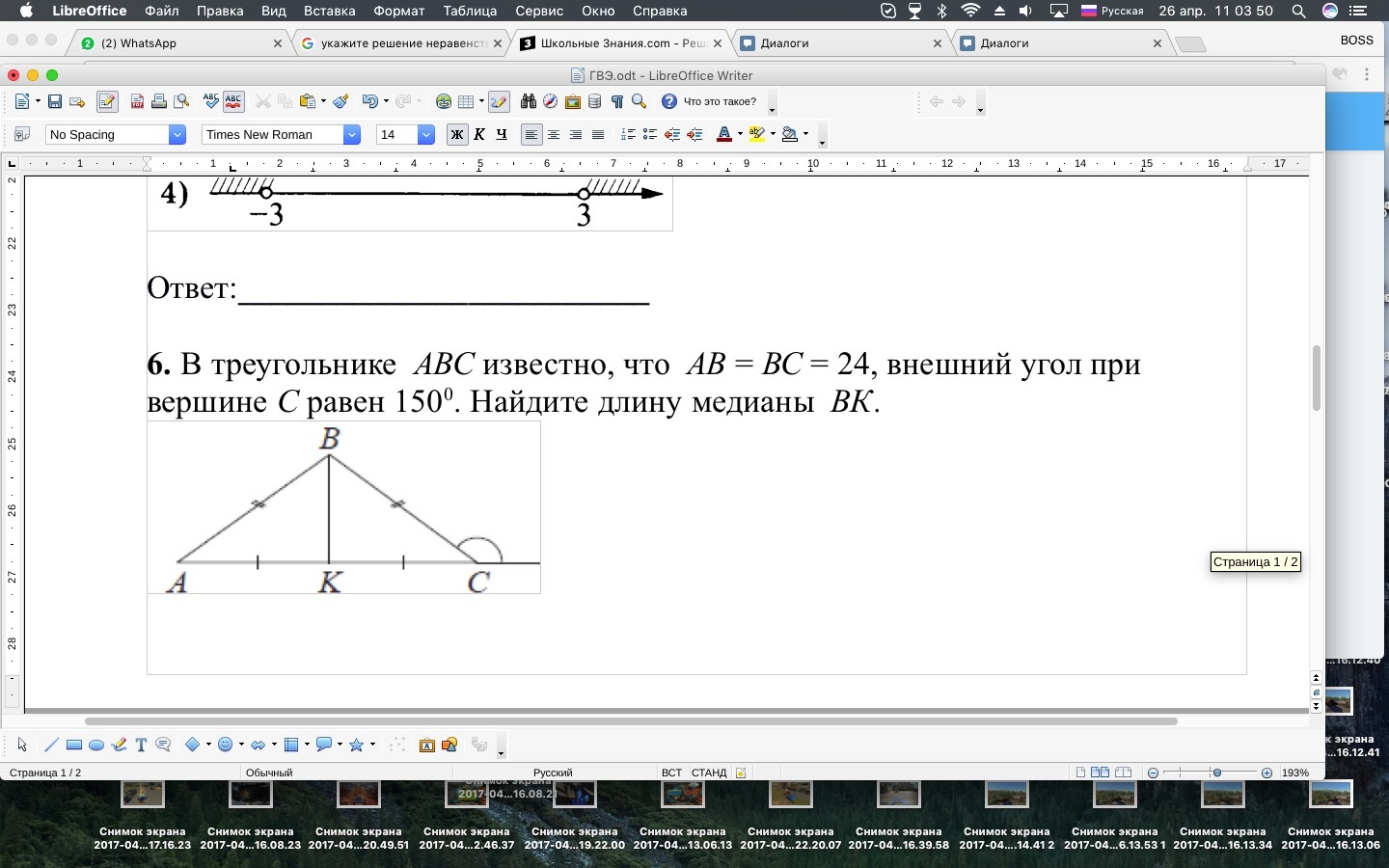This screenshot has width=1389, height=868.
Task: Insert image from file icon in drawing toolbar
Action: tap(449, 745)
